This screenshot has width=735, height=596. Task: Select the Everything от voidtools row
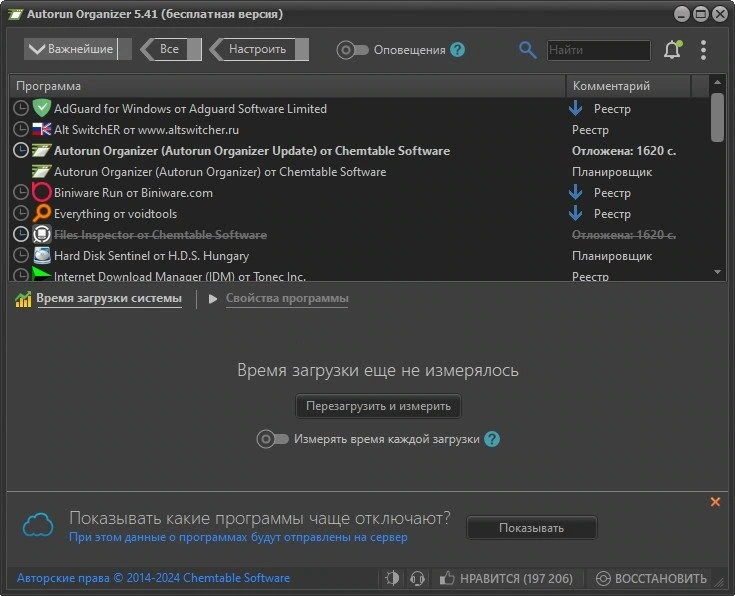[359, 213]
